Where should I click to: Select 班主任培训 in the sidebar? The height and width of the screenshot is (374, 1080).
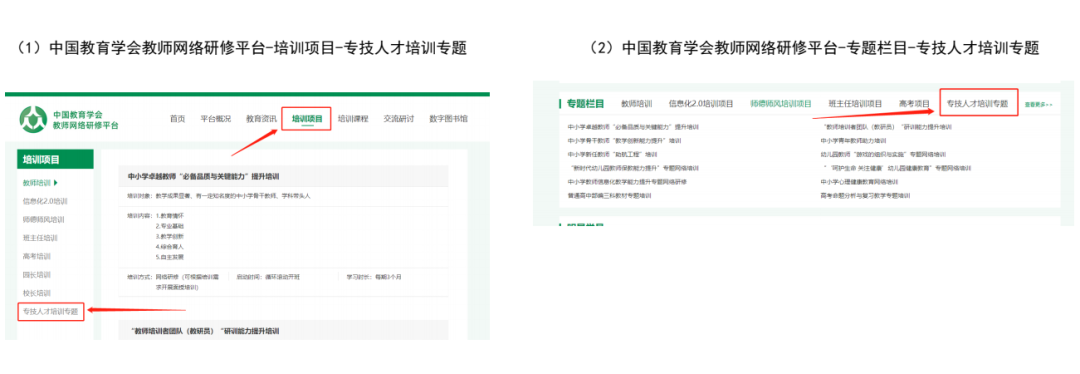click(x=40, y=238)
